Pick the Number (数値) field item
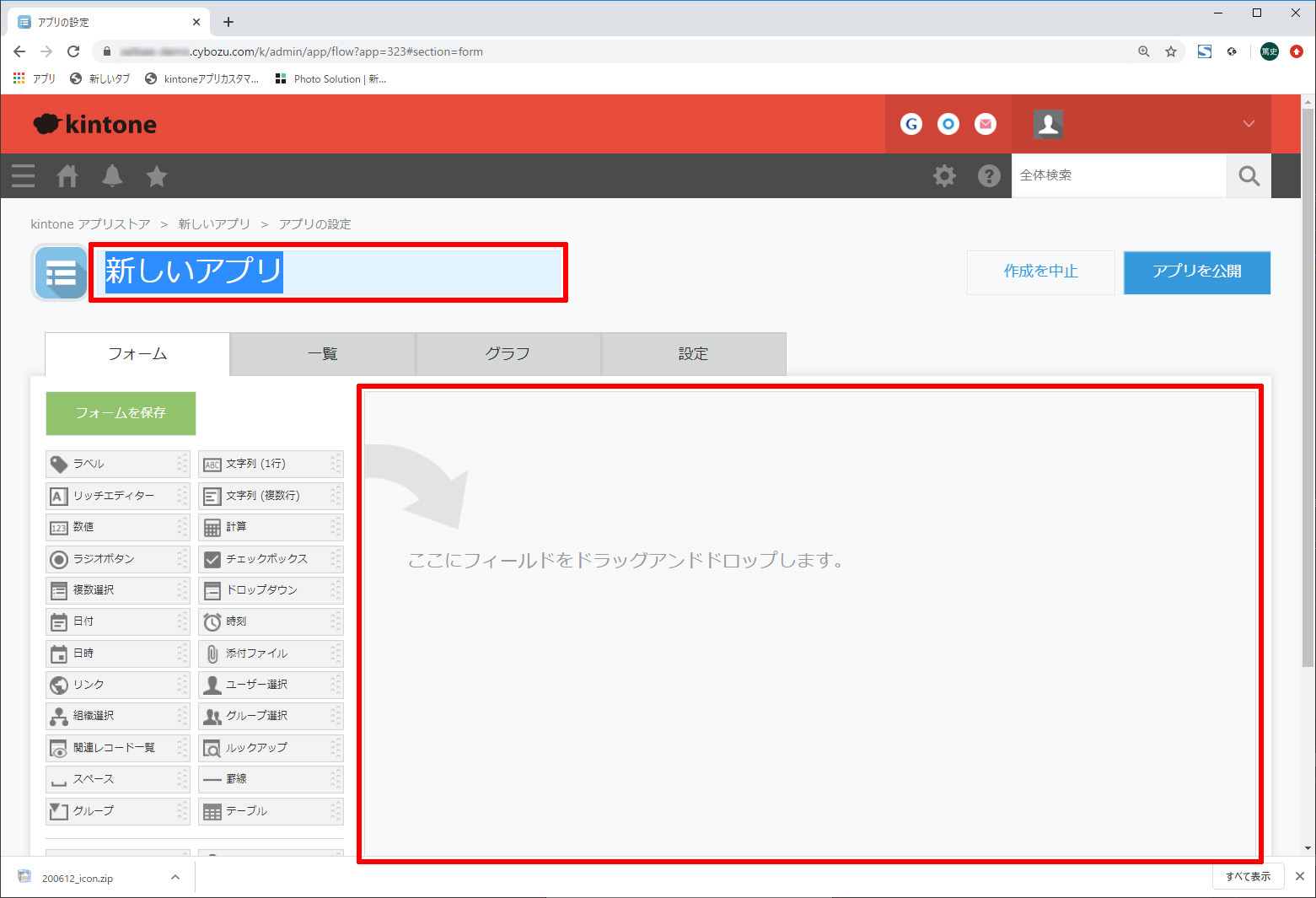Screen dimensions: 1316x898 tap(118, 527)
